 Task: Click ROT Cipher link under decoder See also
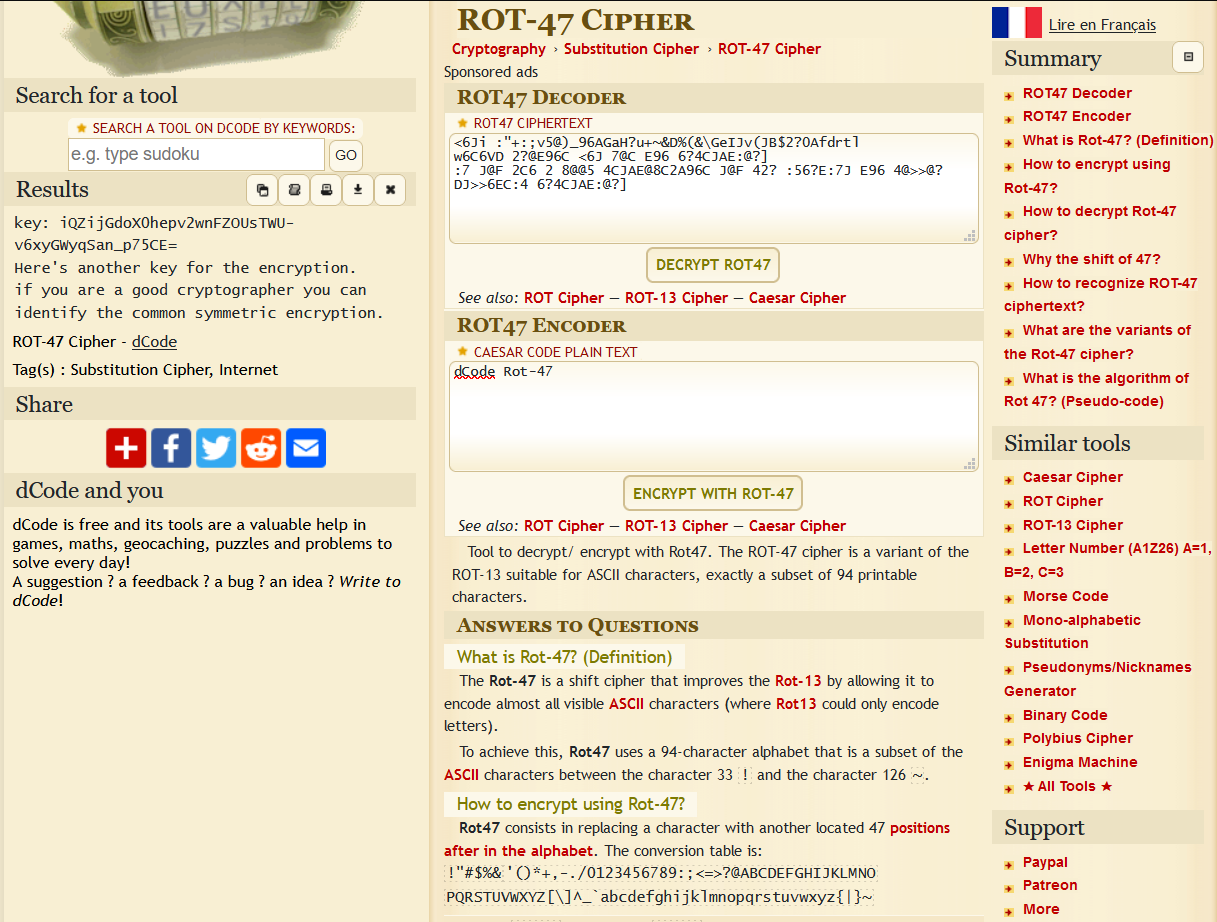point(564,298)
